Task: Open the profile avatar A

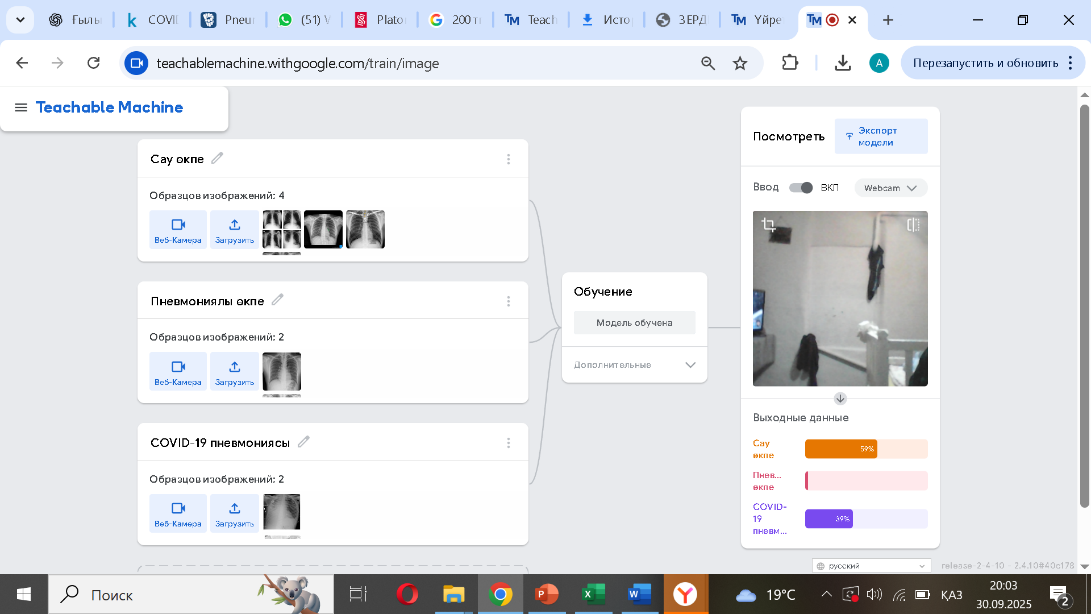Action: click(879, 63)
